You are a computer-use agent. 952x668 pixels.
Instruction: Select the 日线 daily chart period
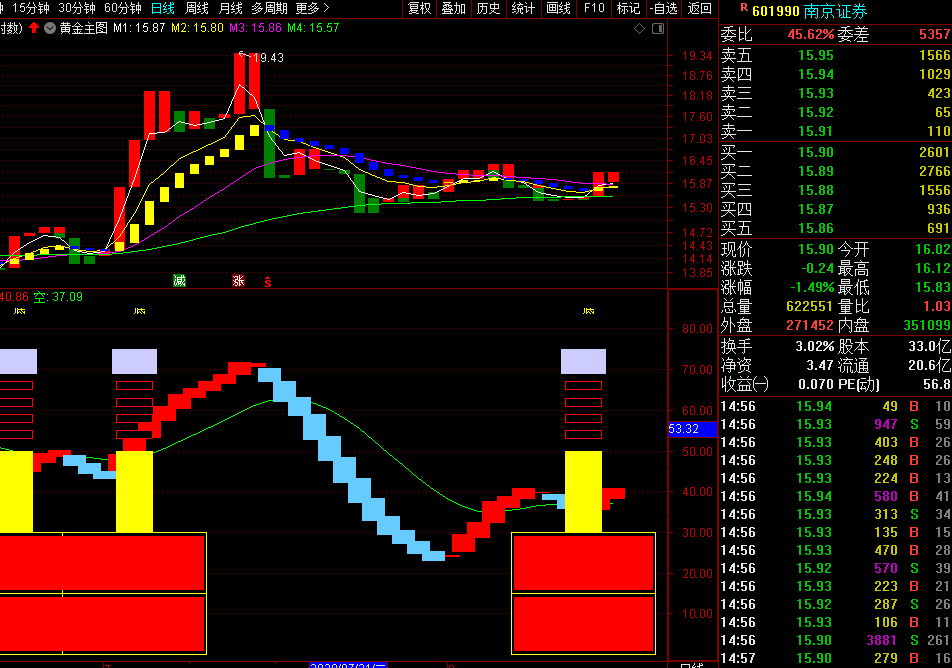click(x=162, y=8)
